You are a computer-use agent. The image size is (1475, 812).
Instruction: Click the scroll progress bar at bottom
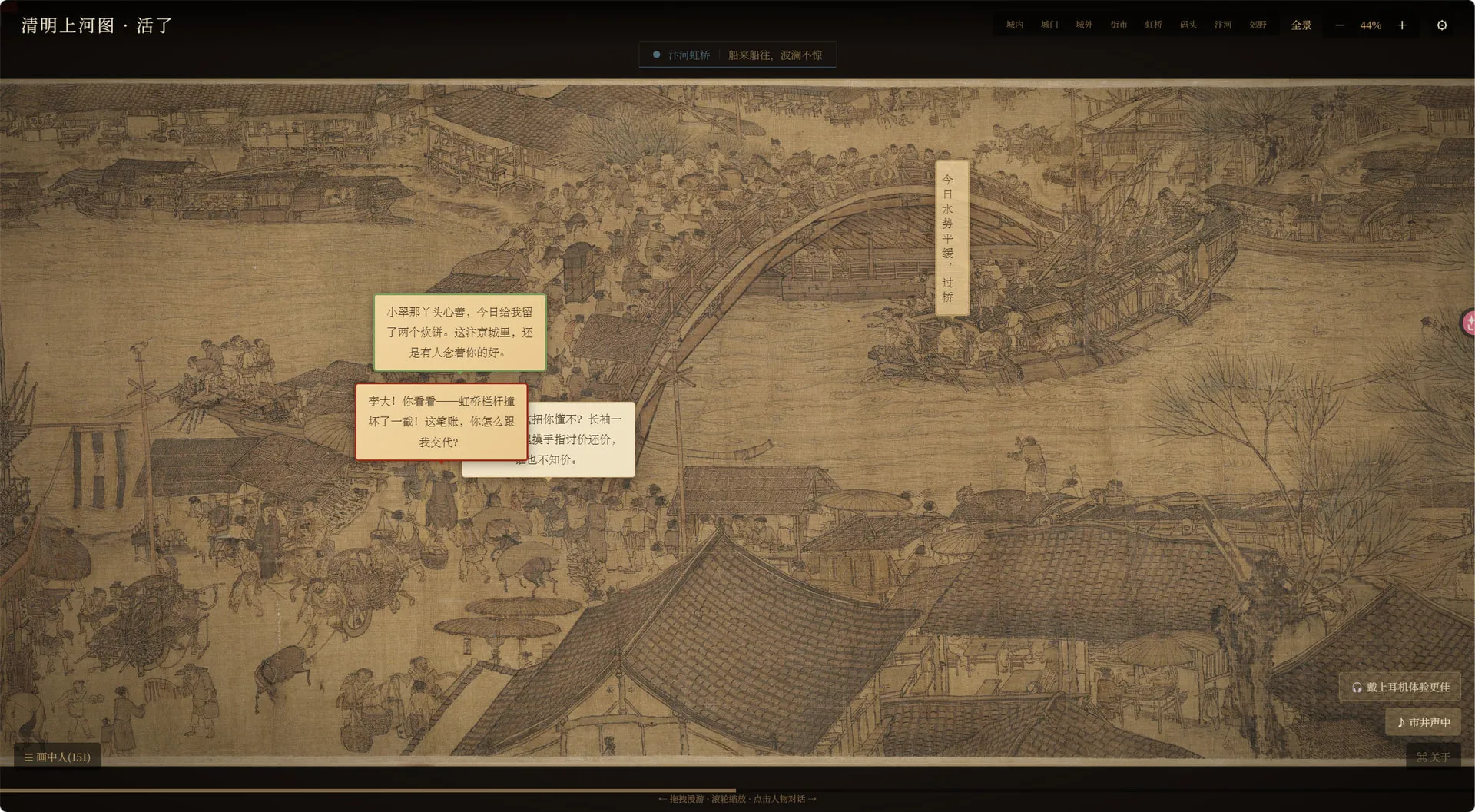(x=737, y=790)
